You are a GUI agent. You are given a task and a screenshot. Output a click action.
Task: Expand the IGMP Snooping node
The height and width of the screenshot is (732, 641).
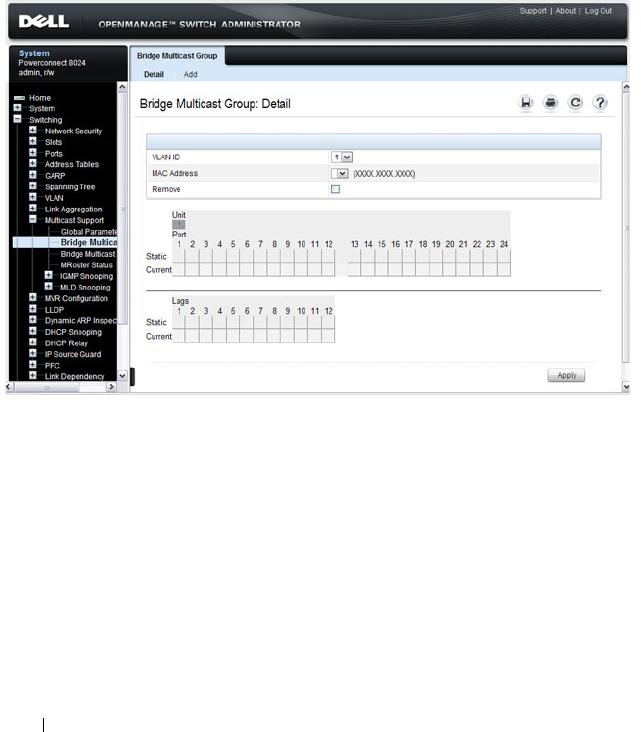coord(48,275)
